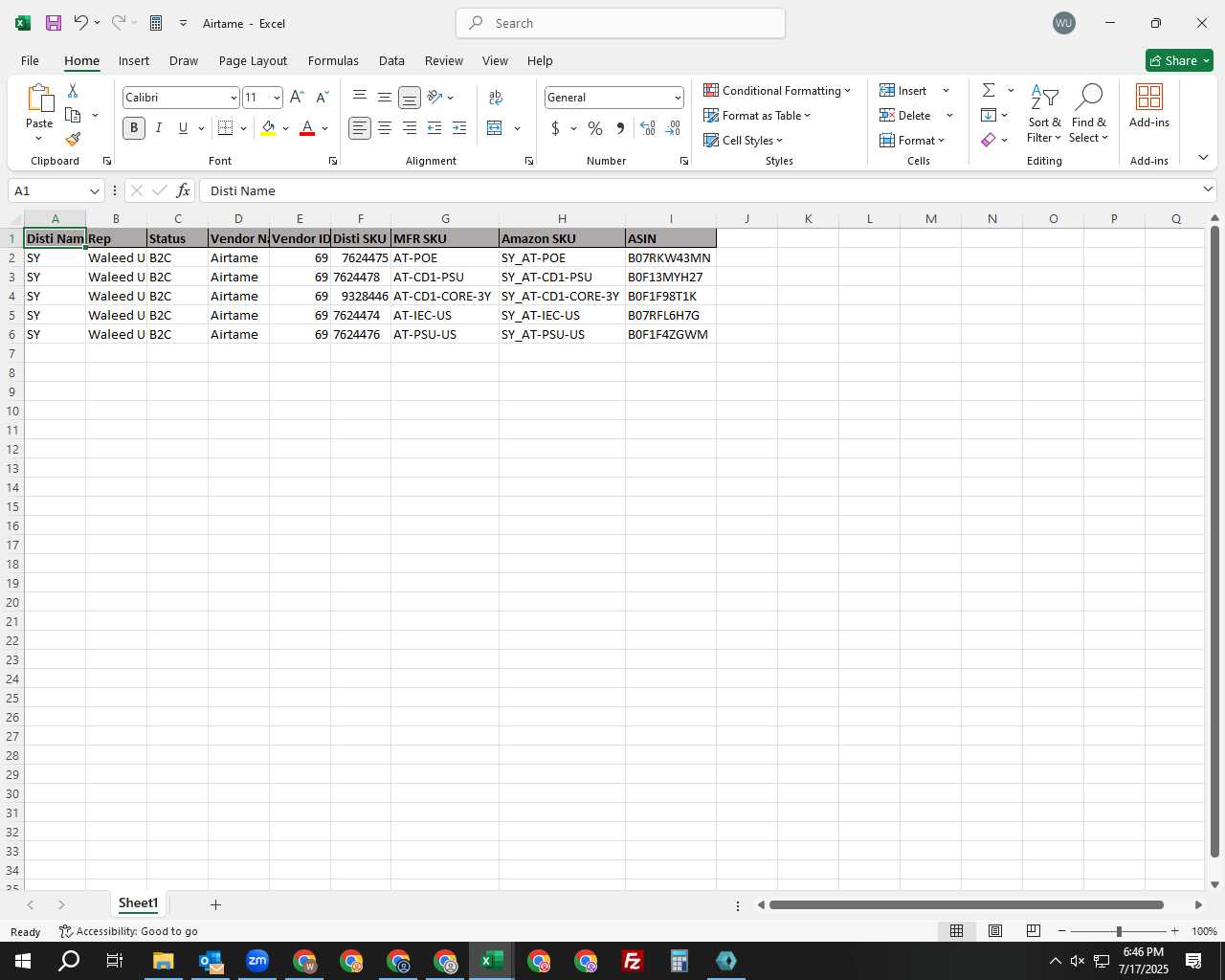Image resolution: width=1225 pixels, height=980 pixels.
Task: Collapse the ribbon with the chevron
Action: pos(1203,157)
